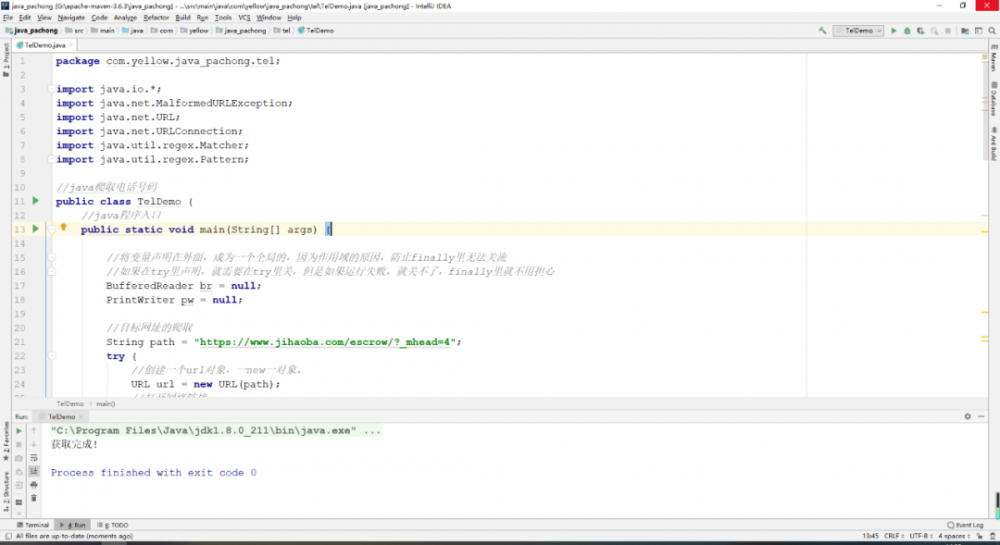Click the jihaoba.com URL string on line 21
1000x545 pixels.
pos(325,342)
